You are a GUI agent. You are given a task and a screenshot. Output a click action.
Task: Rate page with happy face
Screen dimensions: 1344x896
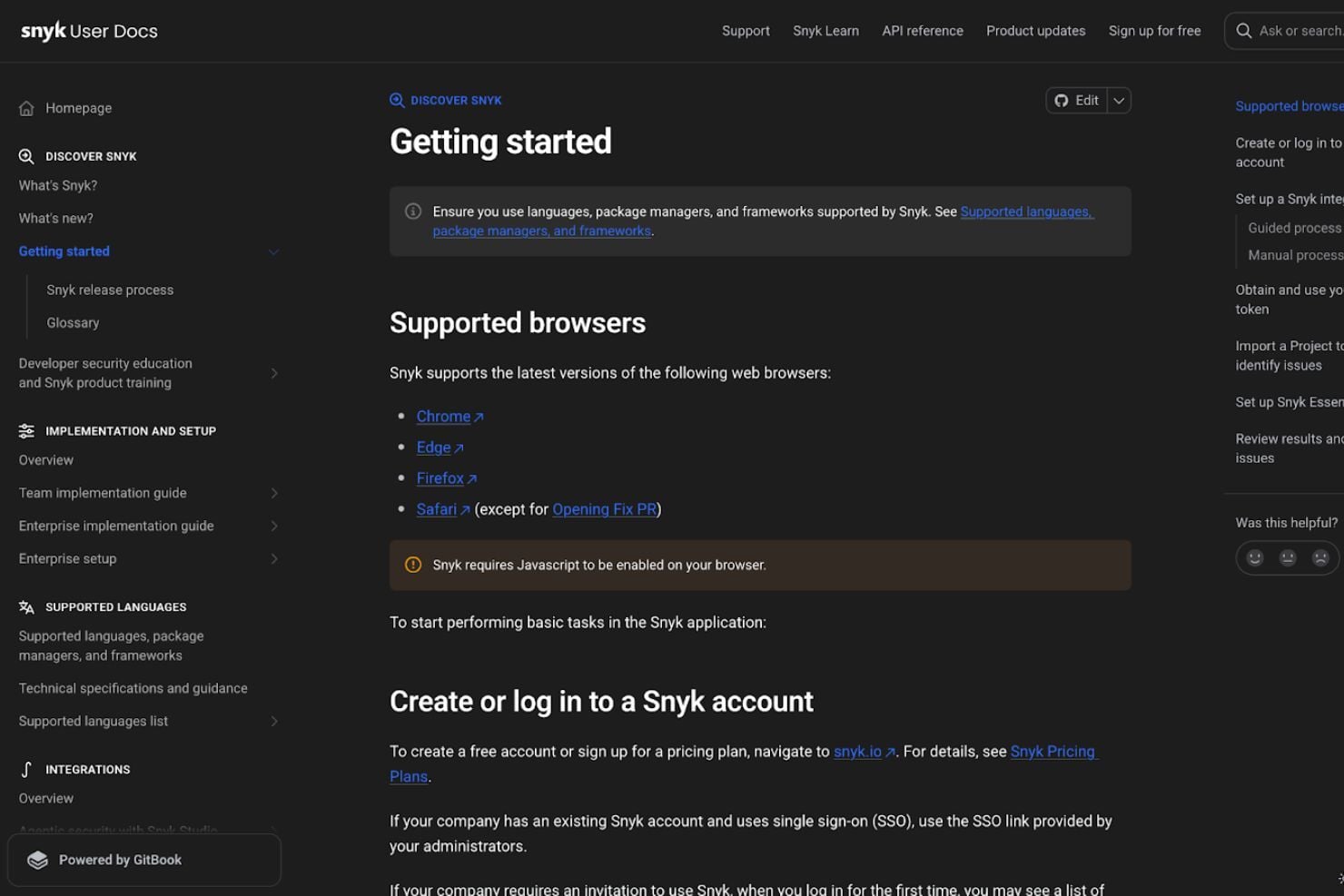[1255, 557]
